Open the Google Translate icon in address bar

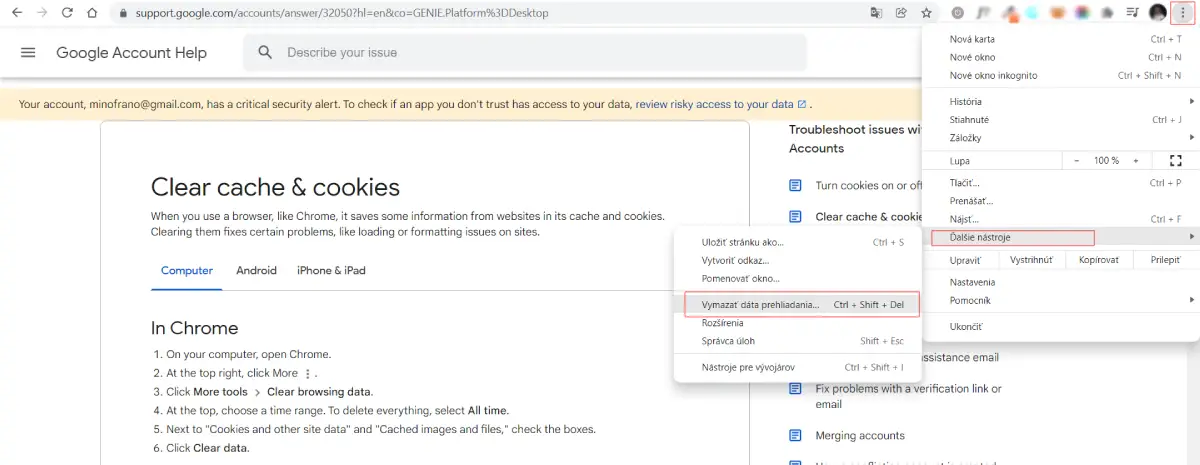876,13
